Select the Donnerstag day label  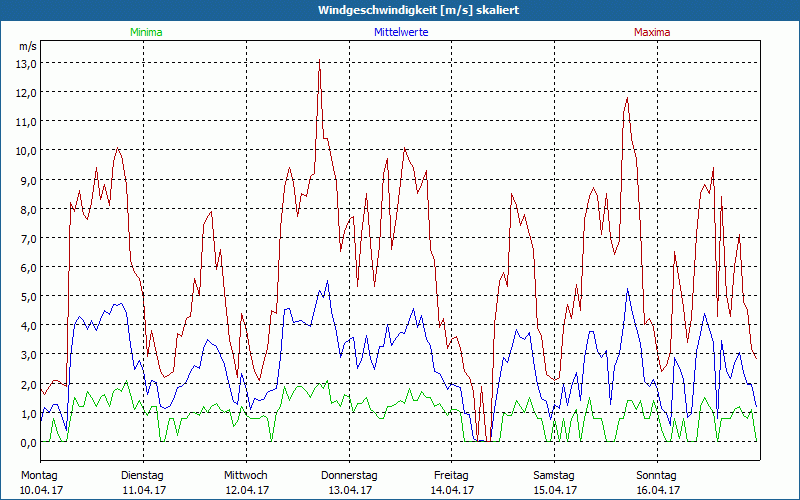click(349, 475)
